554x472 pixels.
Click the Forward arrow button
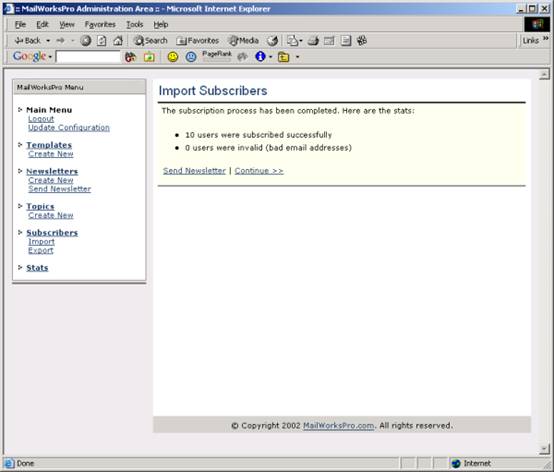tap(60, 41)
